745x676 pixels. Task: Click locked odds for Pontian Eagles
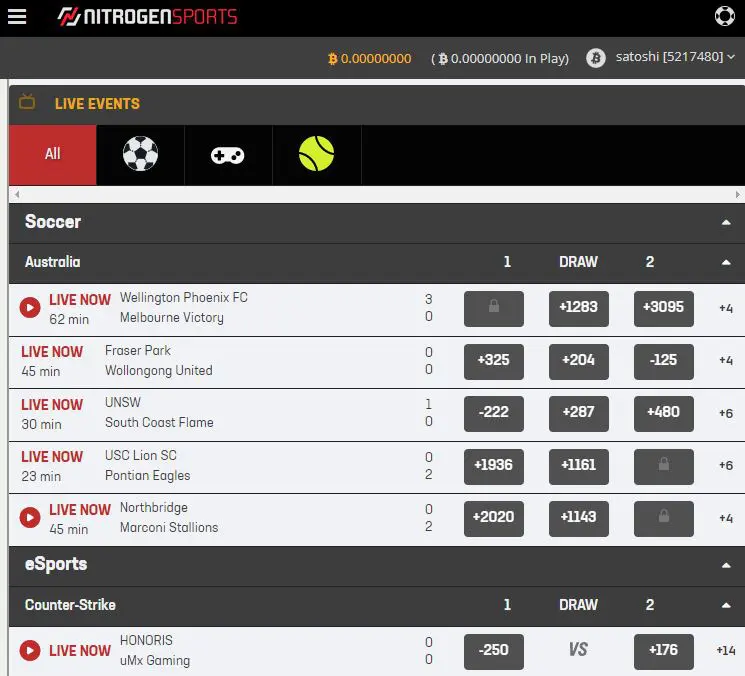click(x=664, y=467)
